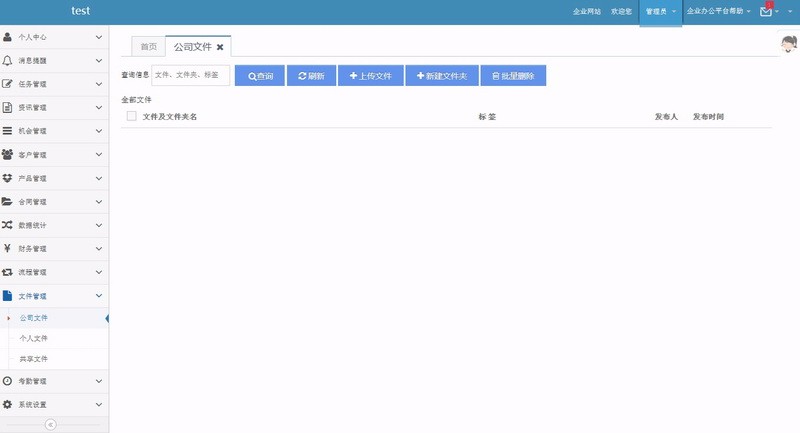Click the 合同管理 open folder icon

[x=7, y=201]
